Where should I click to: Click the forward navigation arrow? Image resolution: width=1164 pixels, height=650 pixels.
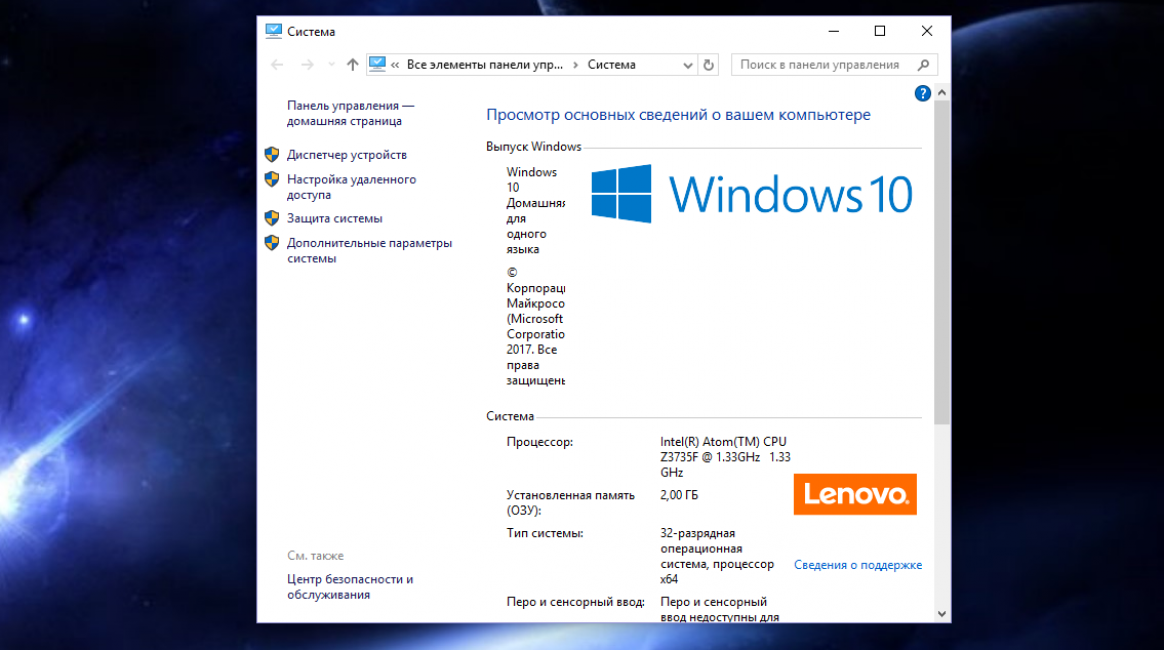click(307, 65)
